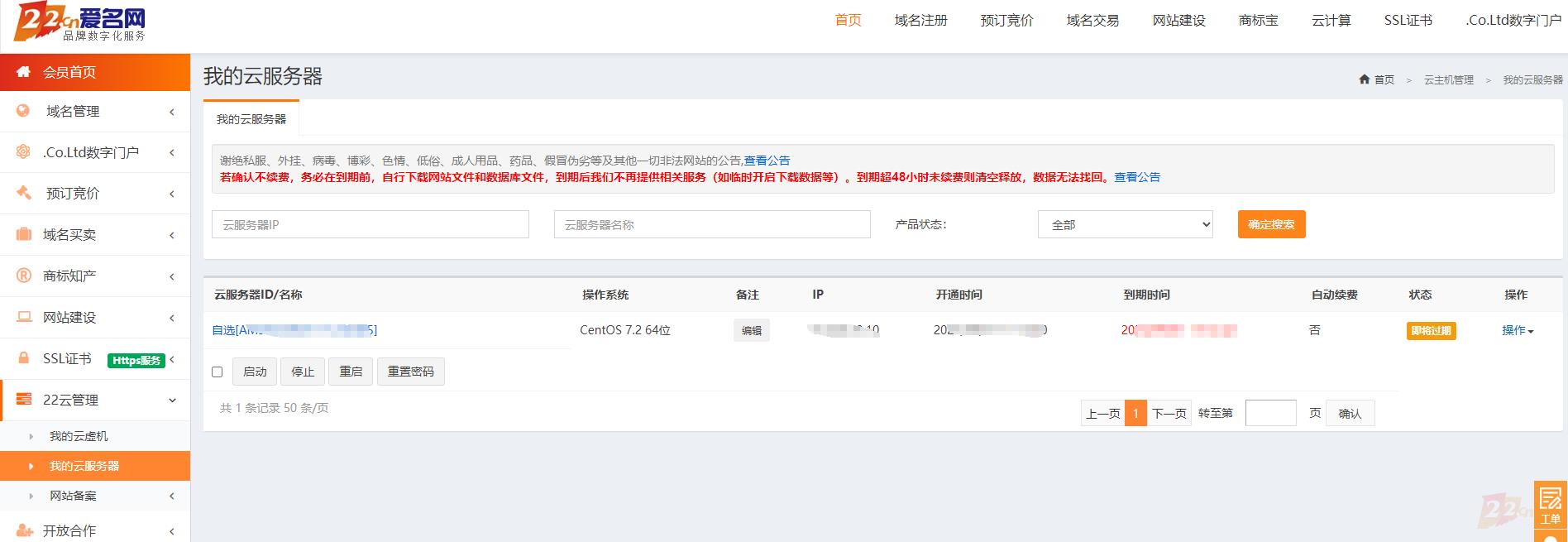The width and height of the screenshot is (1568, 542).
Task: Focus the 云服务器名称 input field
Action: click(x=712, y=224)
